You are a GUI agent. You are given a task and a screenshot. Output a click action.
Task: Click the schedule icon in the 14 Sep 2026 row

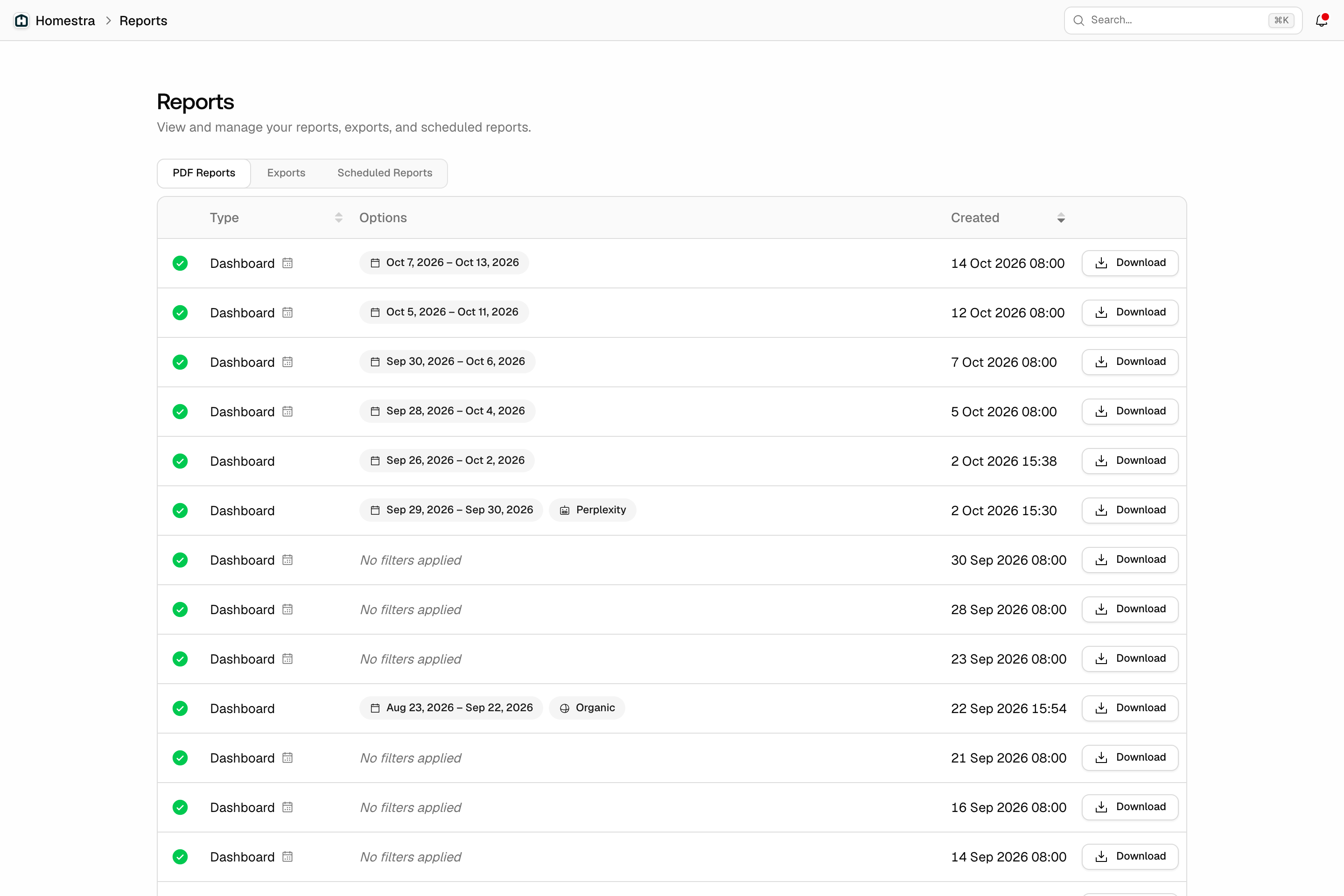pos(287,857)
